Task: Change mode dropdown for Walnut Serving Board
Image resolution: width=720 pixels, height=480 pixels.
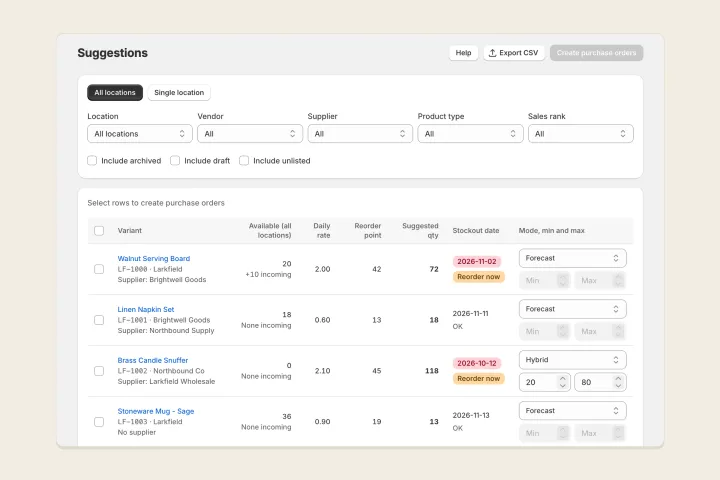Action: pyautogui.click(x=573, y=258)
